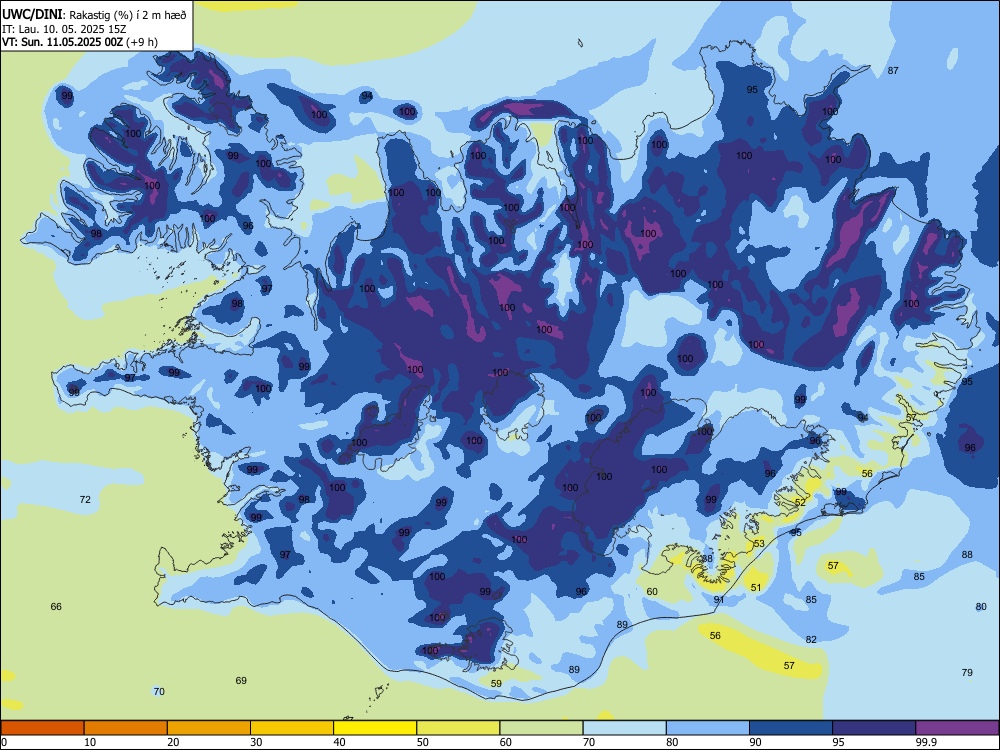
Task: Pick the gold 30–40 legend swatch
Action: (292, 728)
